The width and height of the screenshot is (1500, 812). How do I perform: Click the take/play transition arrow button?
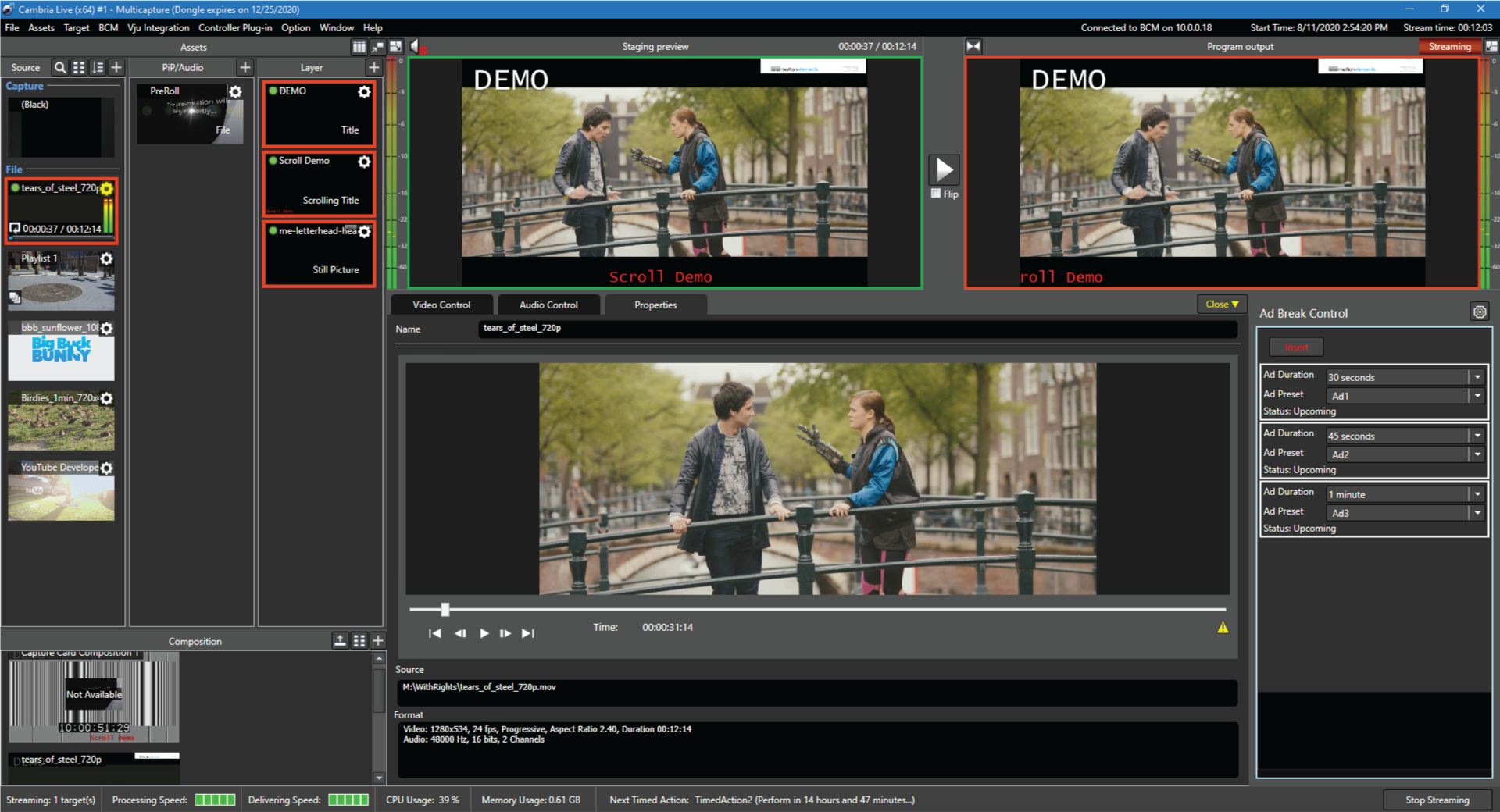(x=944, y=169)
